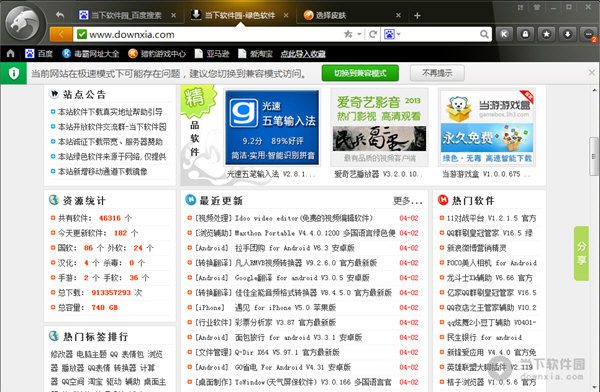Reload the page with the refresh icon
The height and width of the screenshot is (392, 600).
(373, 34)
